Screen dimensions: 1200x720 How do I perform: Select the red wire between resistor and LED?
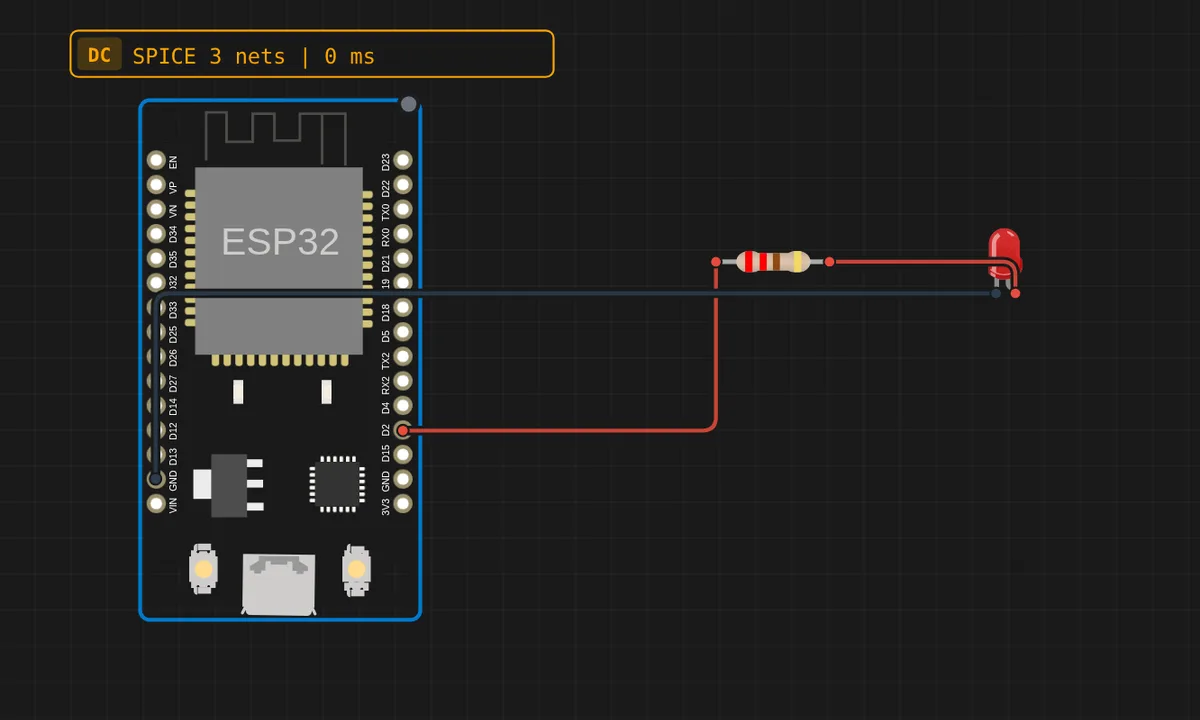920,262
